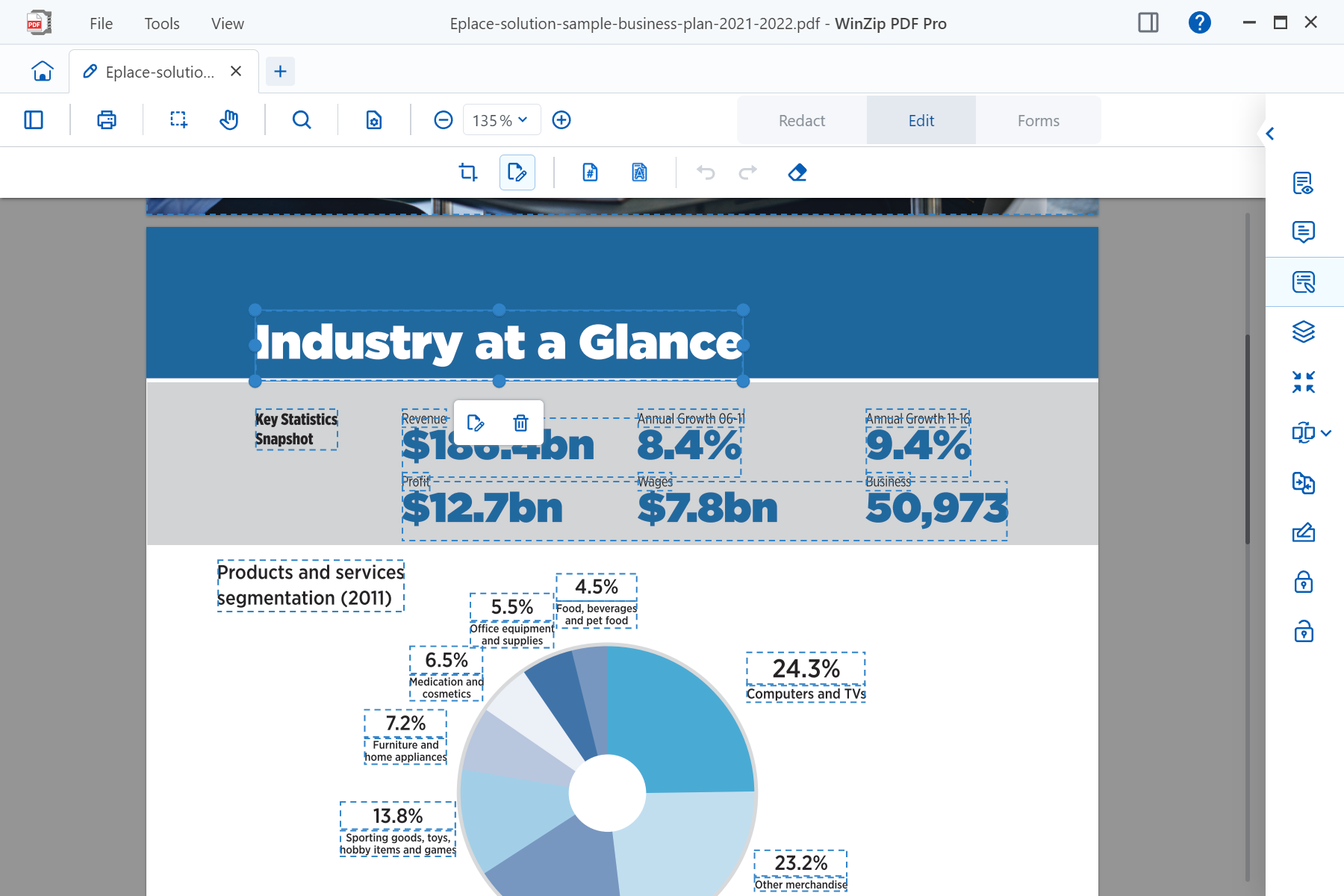Expand the split/compare tool dropdown
The image size is (1344, 896).
point(1326,432)
